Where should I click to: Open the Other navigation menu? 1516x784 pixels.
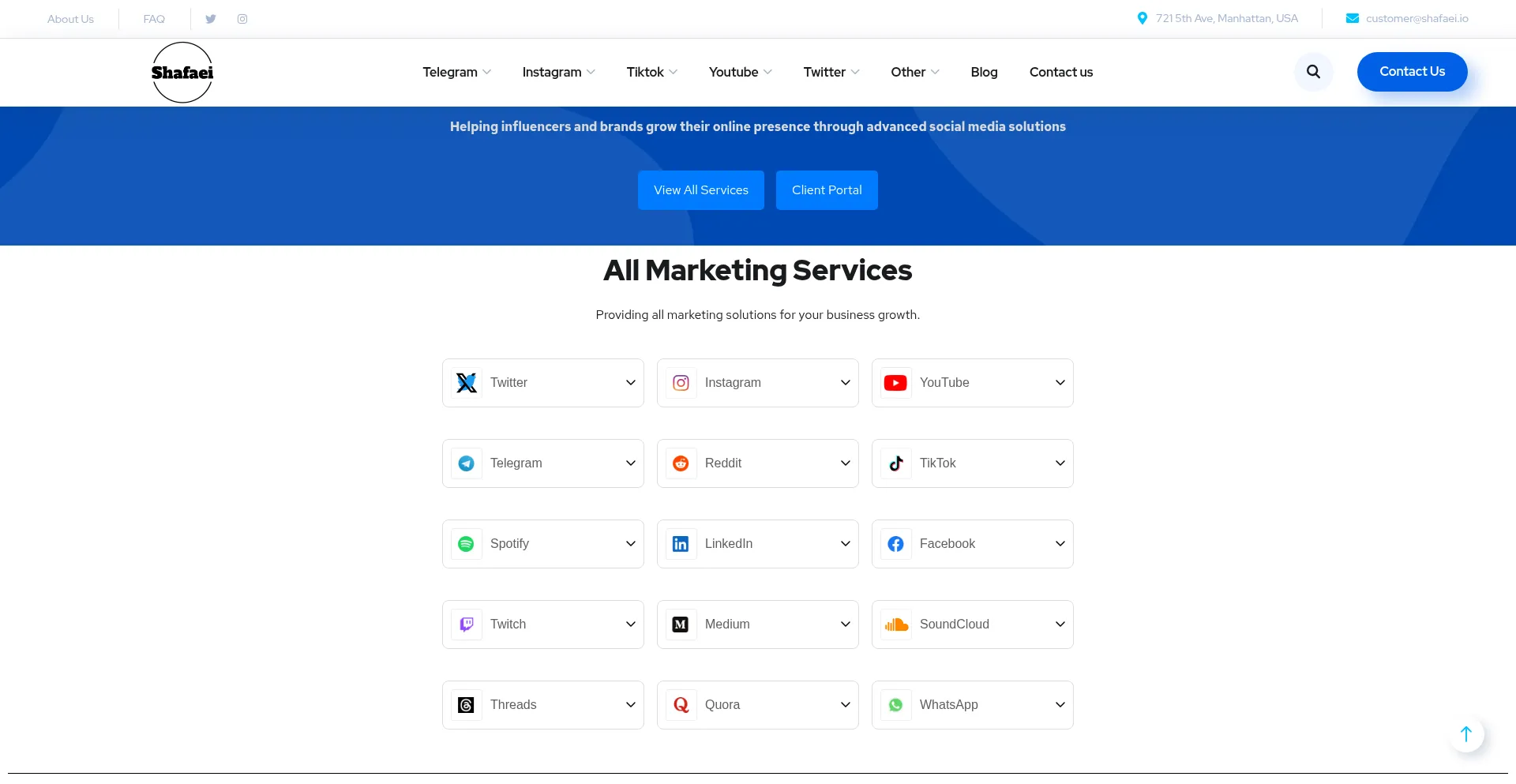tap(915, 72)
